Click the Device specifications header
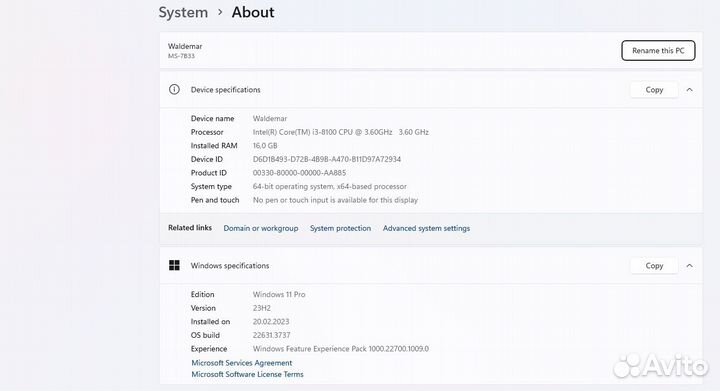The height and width of the screenshot is (391, 720). click(x=431, y=90)
